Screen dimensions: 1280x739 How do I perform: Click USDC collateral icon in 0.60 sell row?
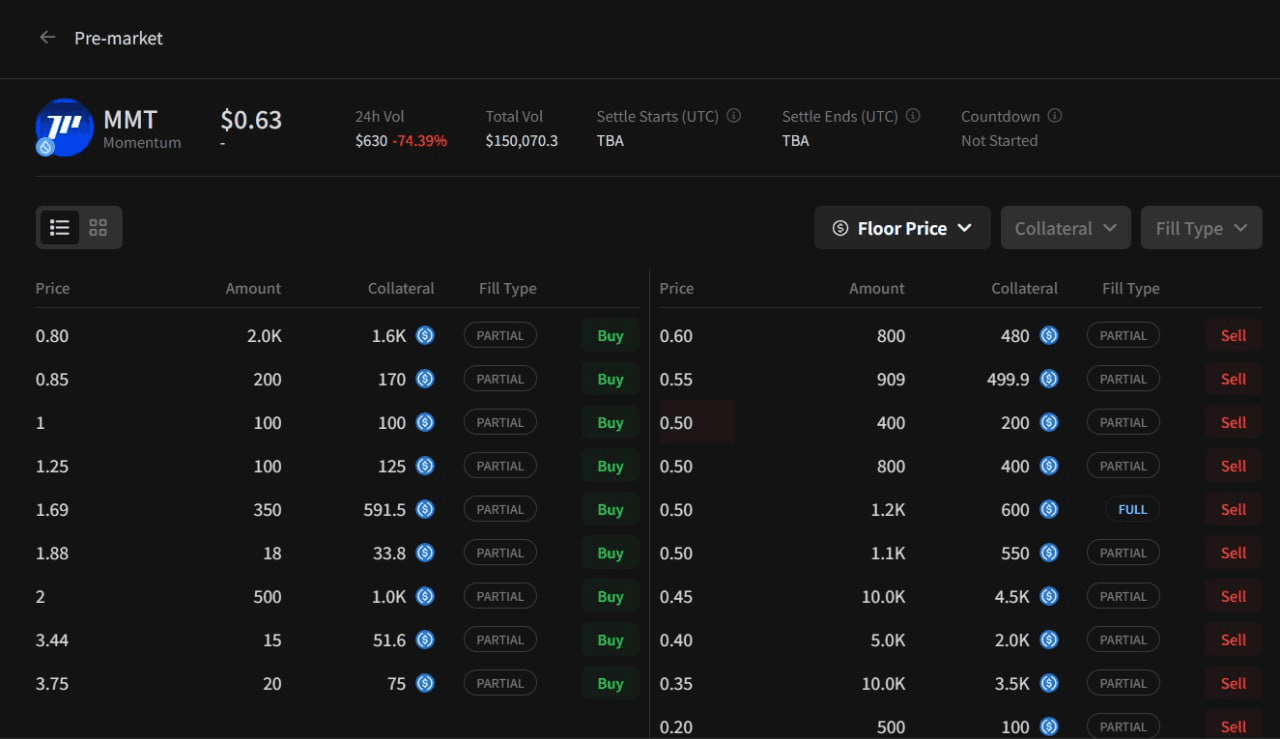(x=1049, y=336)
